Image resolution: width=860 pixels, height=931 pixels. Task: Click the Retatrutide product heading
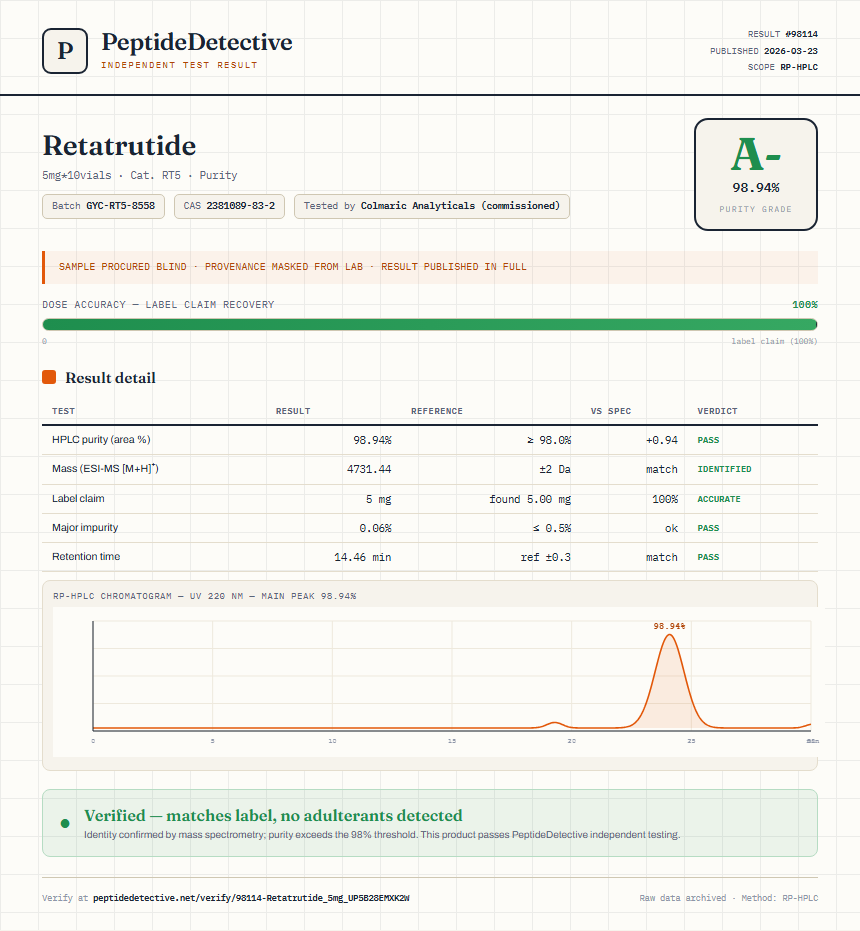tap(119, 145)
